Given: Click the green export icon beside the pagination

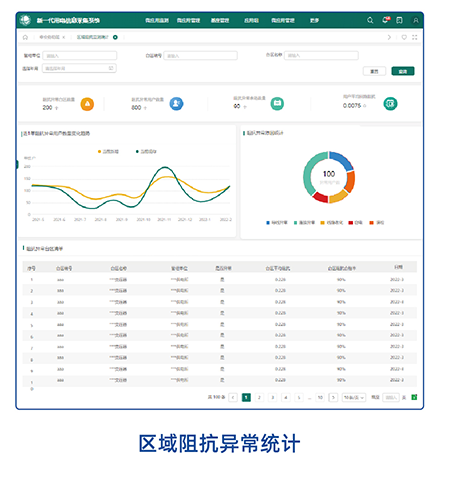Looking at the screenshot, I should (x=414, y=397).
